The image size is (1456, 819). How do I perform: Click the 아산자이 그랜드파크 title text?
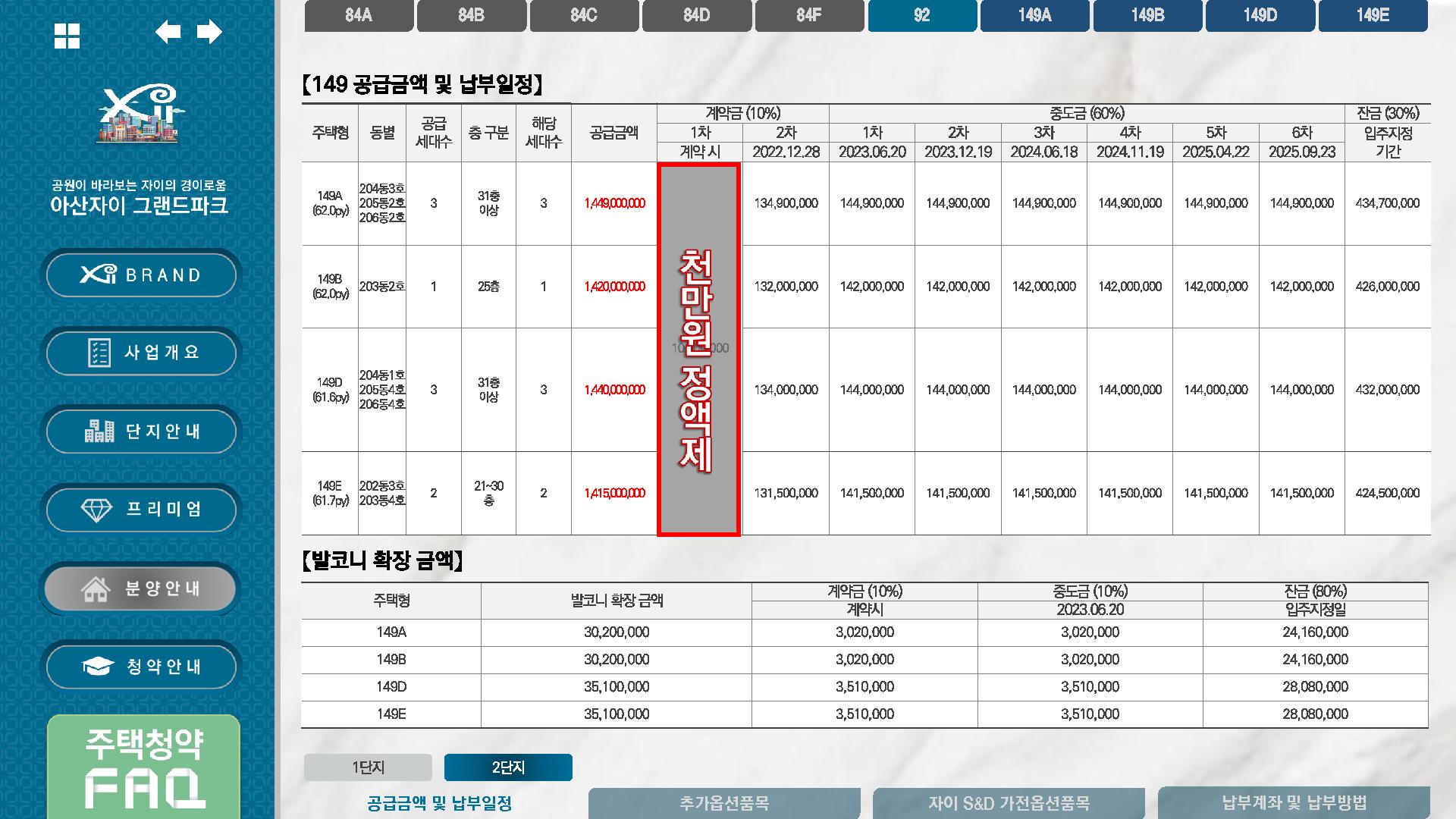(x=139, y=206)
